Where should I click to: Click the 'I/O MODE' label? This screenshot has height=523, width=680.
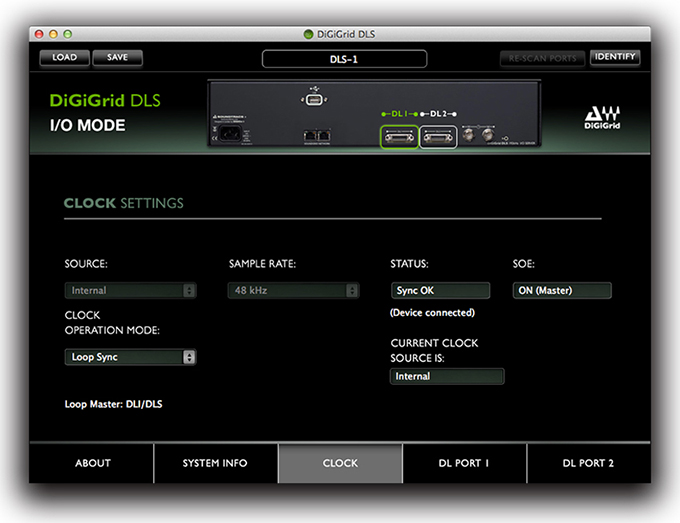pos(88,125)
